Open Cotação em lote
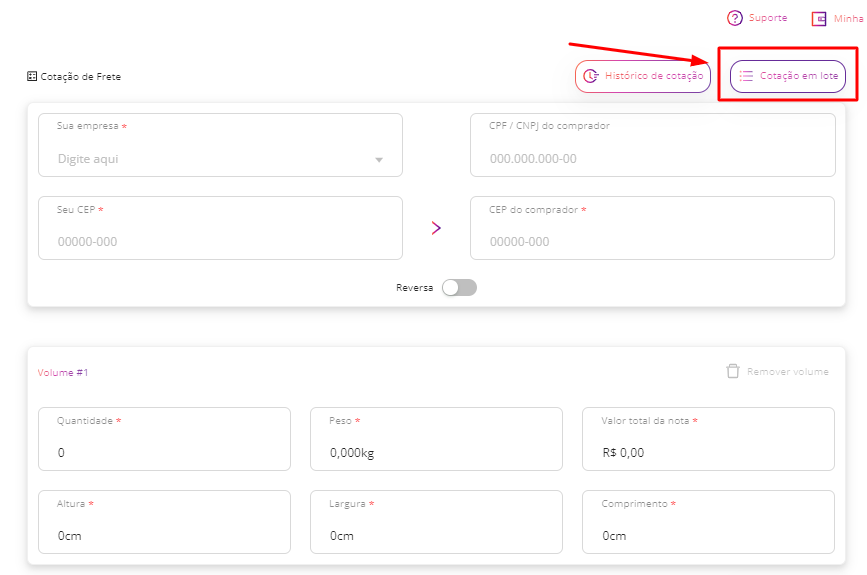 788,76
